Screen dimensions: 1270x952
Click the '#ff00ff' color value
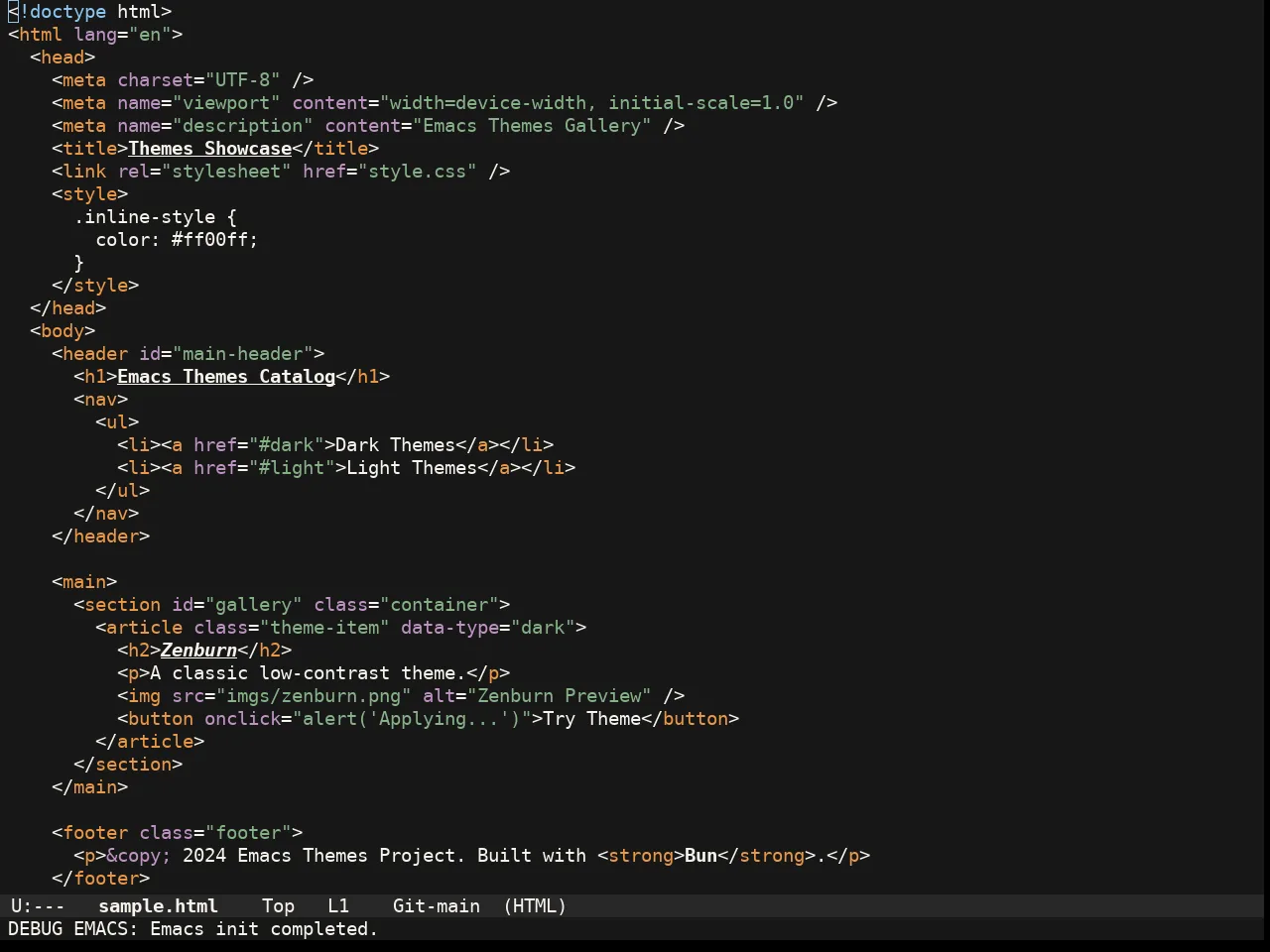[x=210, y=240]
